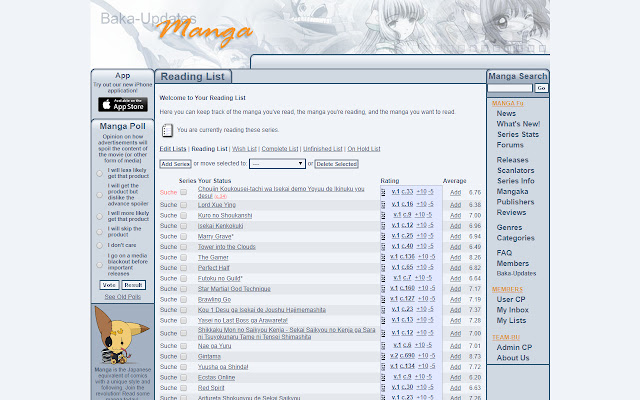Switch to the On Hold List tab

364,149
